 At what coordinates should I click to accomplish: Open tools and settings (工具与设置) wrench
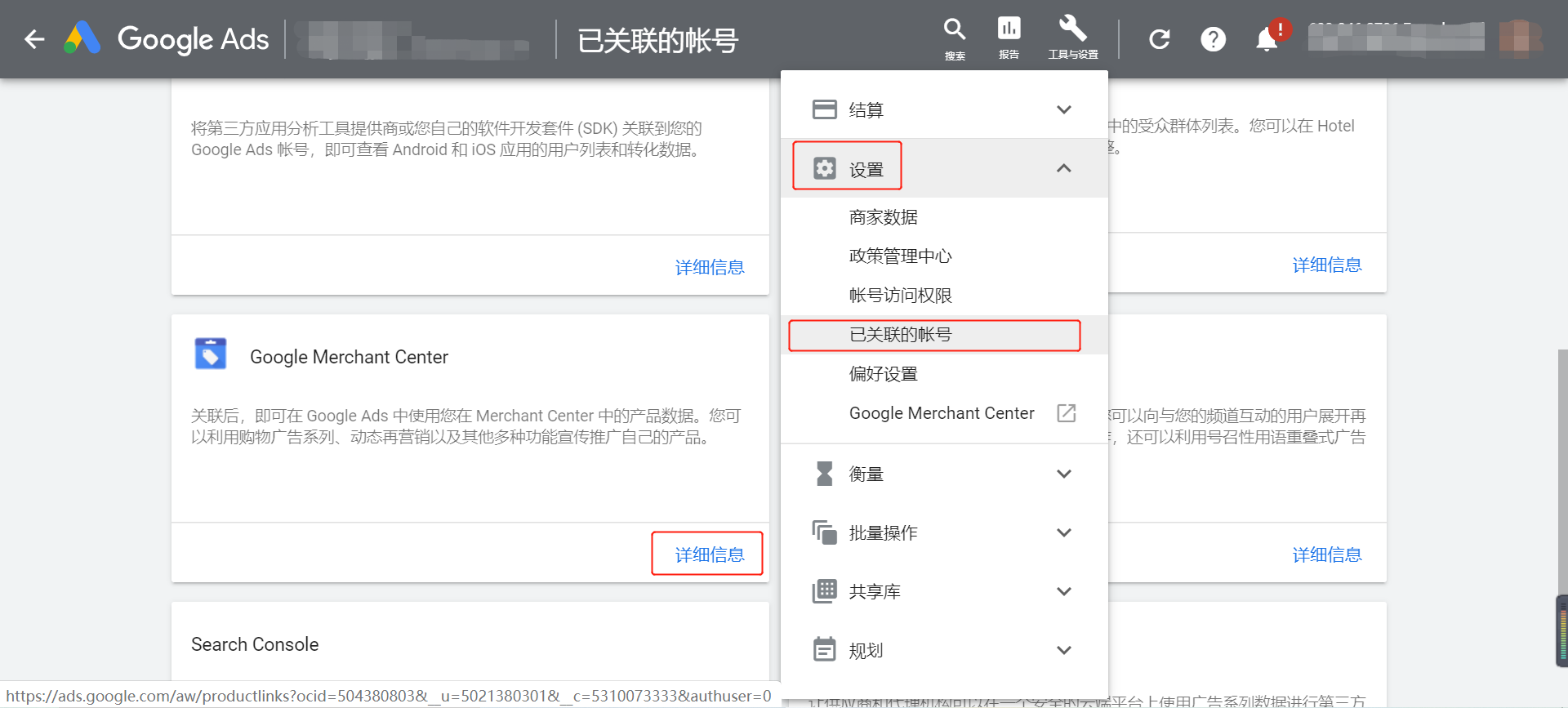point(1073,38)
